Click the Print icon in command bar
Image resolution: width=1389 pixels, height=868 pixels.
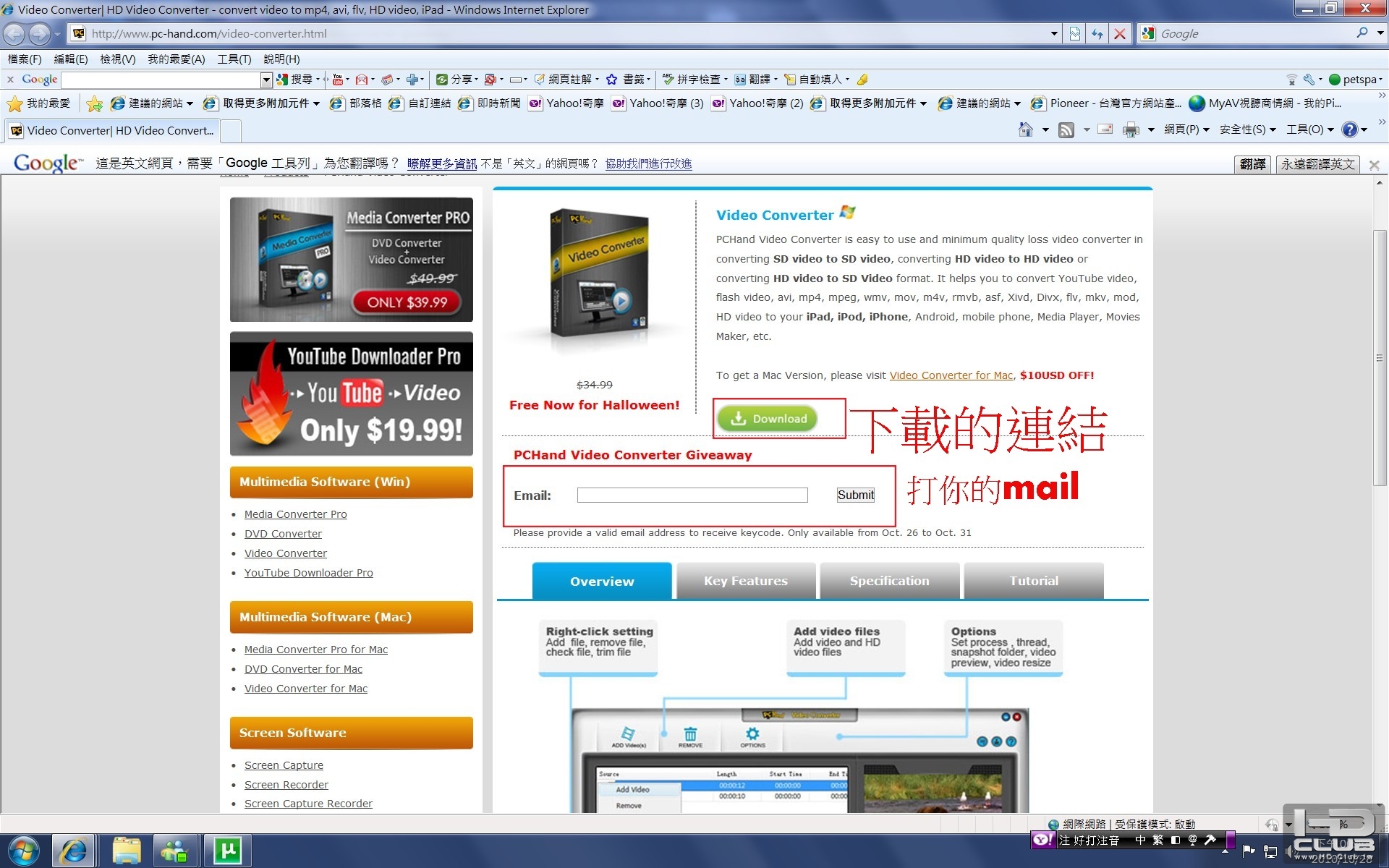1130,130
